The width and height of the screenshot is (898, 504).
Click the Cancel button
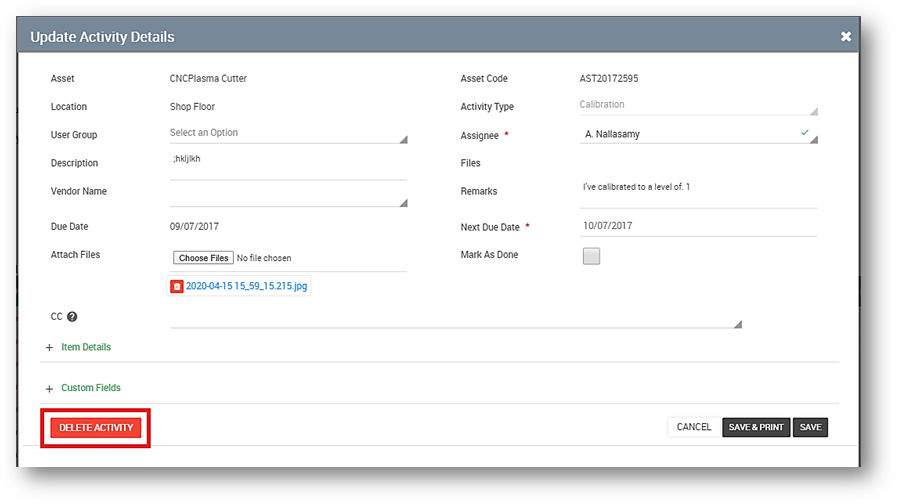click(693, 428)
